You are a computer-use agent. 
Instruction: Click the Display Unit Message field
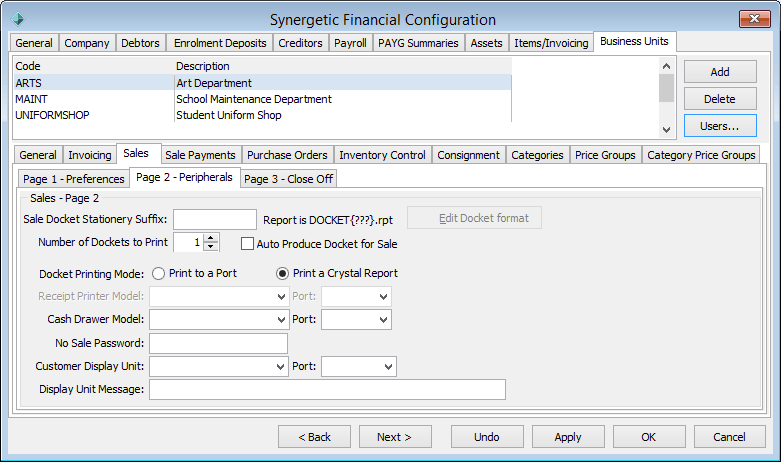327,389
